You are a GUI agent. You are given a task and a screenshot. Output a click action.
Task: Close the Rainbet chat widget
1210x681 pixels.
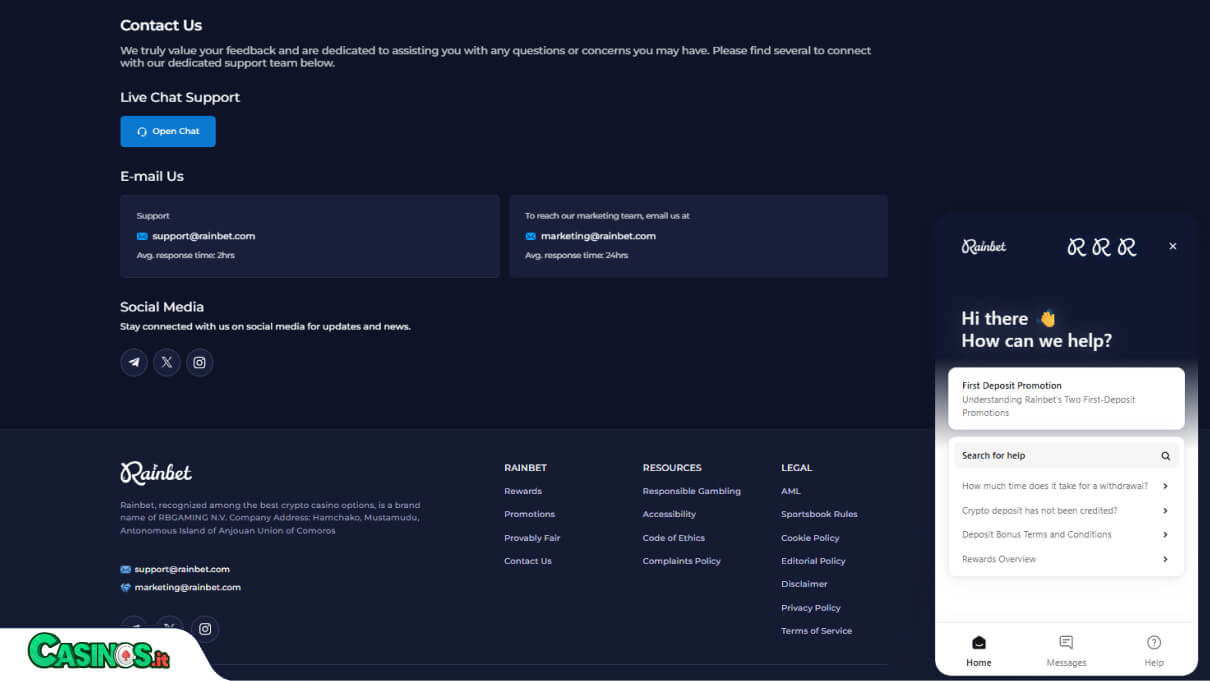(x=1173, y=246)
